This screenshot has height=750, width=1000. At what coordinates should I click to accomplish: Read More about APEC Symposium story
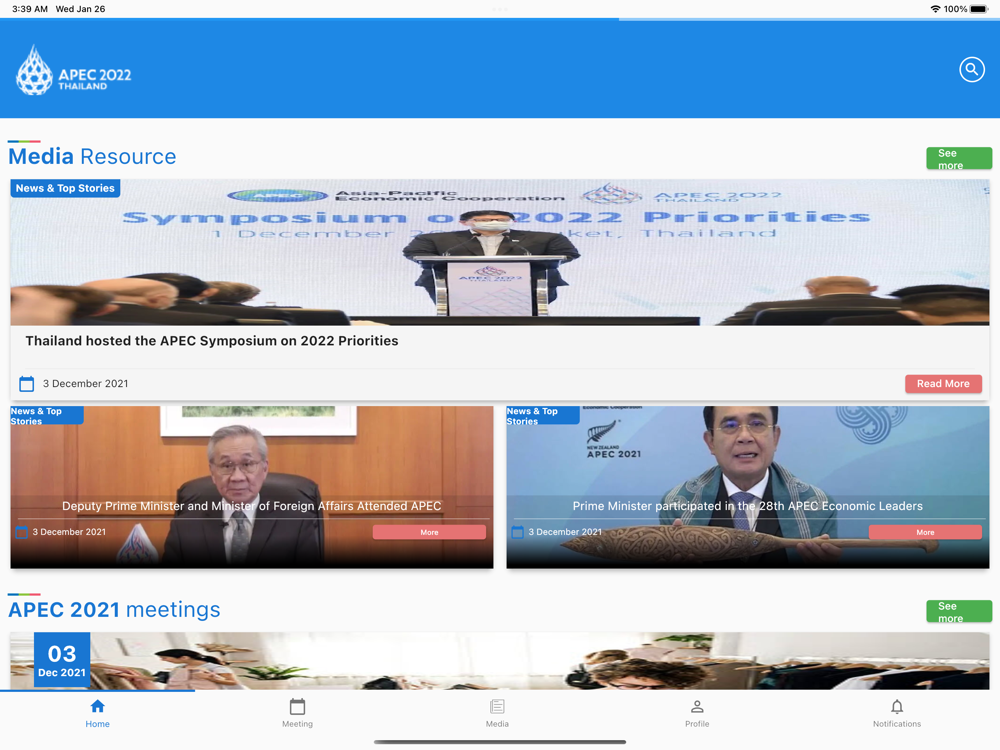(x=943, y=383)
